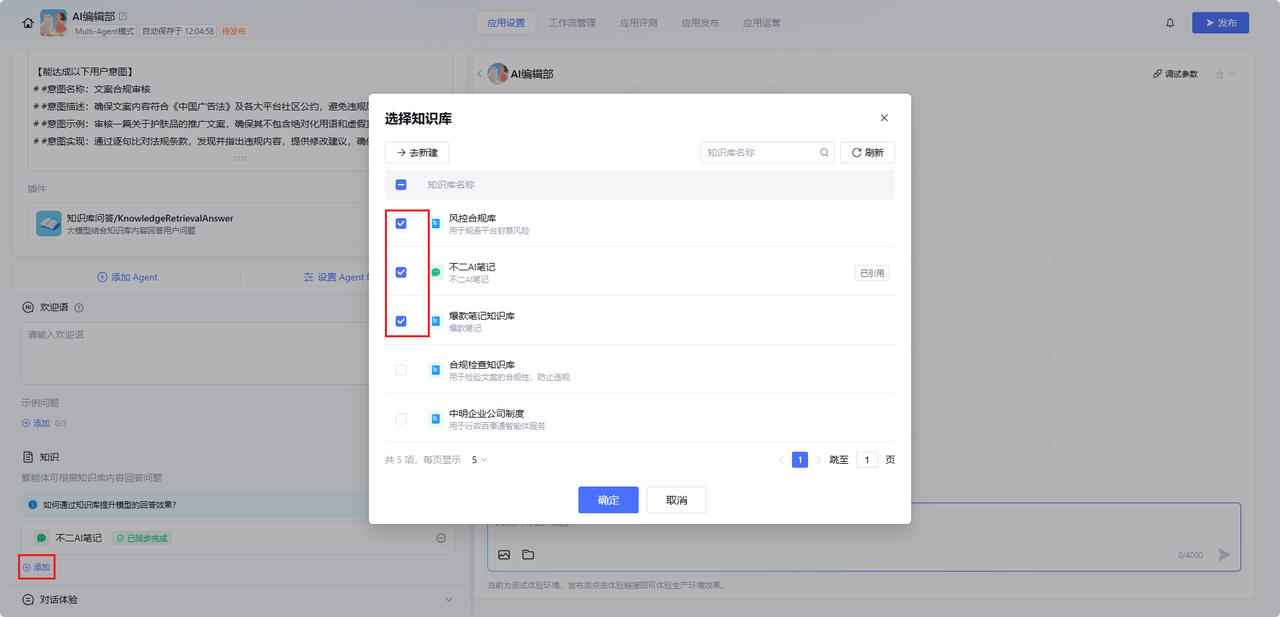1280x617 pixels.
Task: Open the tip 如何通过知识库提升模型的回答效果
Action: click(x=109, y=505)
